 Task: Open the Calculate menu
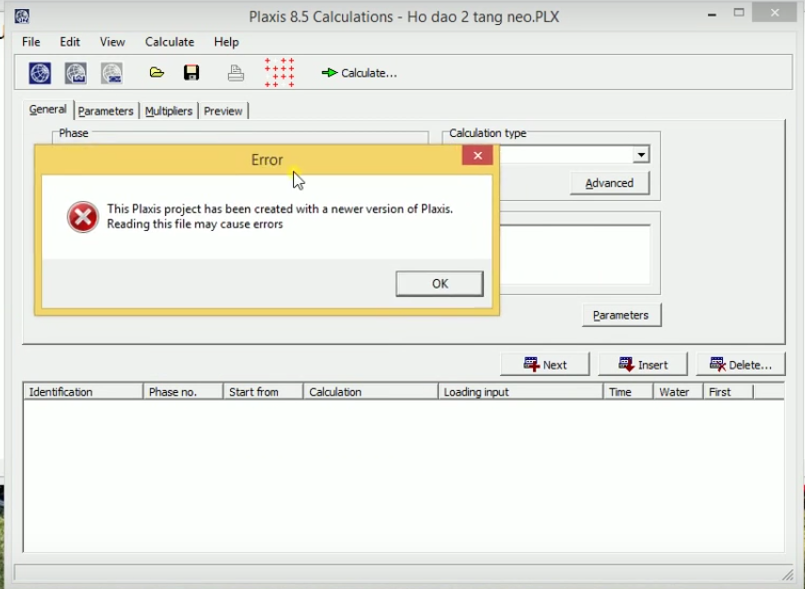pos(169,42)
